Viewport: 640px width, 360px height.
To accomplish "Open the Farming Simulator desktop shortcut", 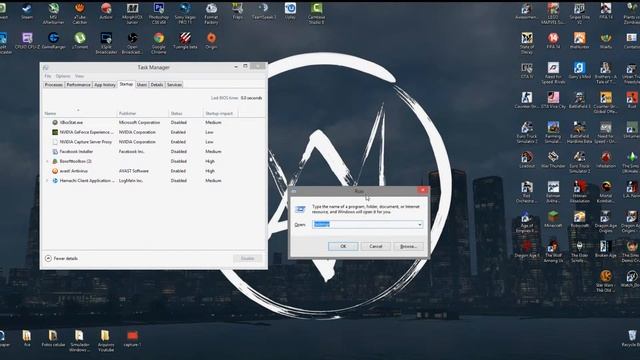I will [x=553, y=133].
